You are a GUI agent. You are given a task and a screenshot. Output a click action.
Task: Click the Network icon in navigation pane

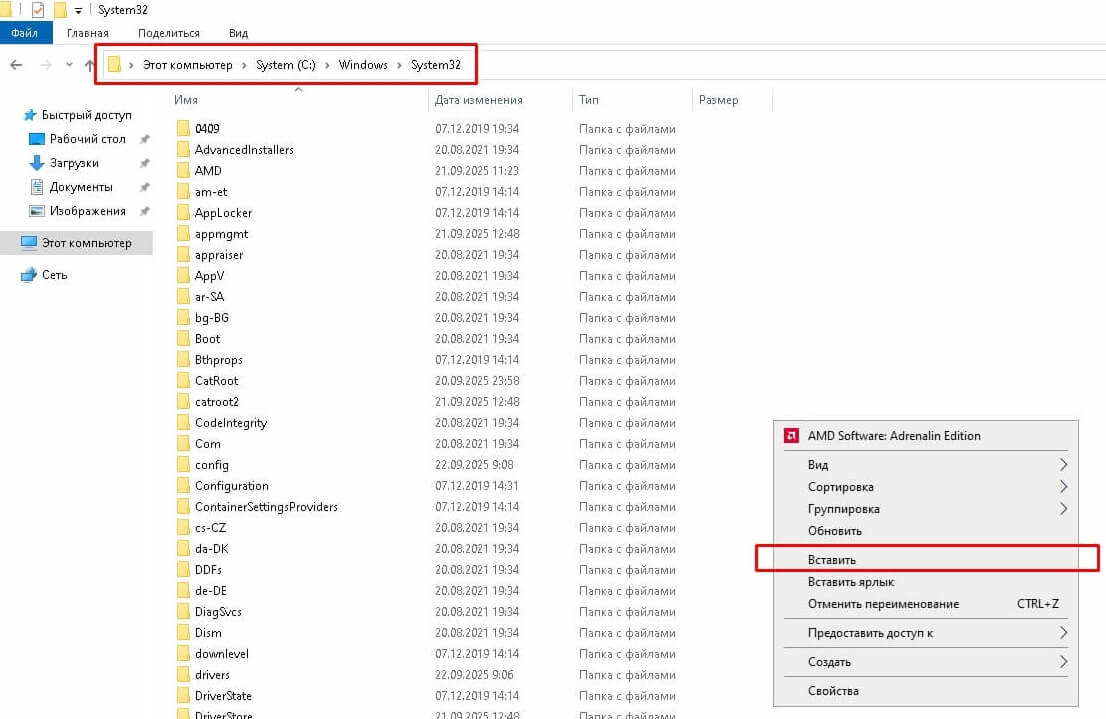coord(29,275)
